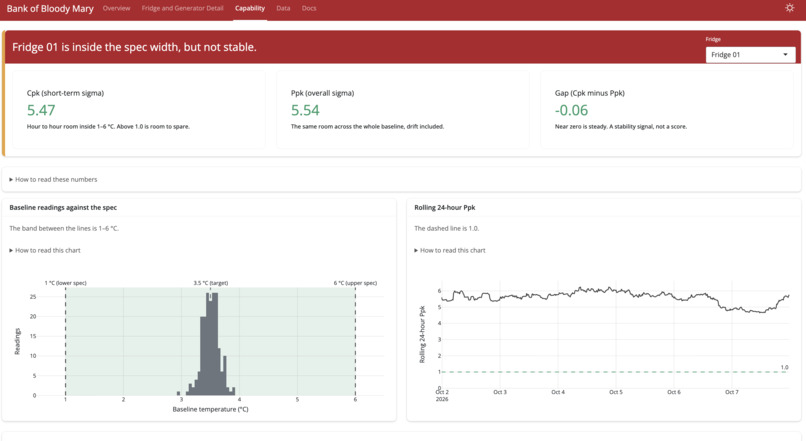
Task: Click the 'Baseline temperature (°C)' axis title
Action: tap(210, 410)
